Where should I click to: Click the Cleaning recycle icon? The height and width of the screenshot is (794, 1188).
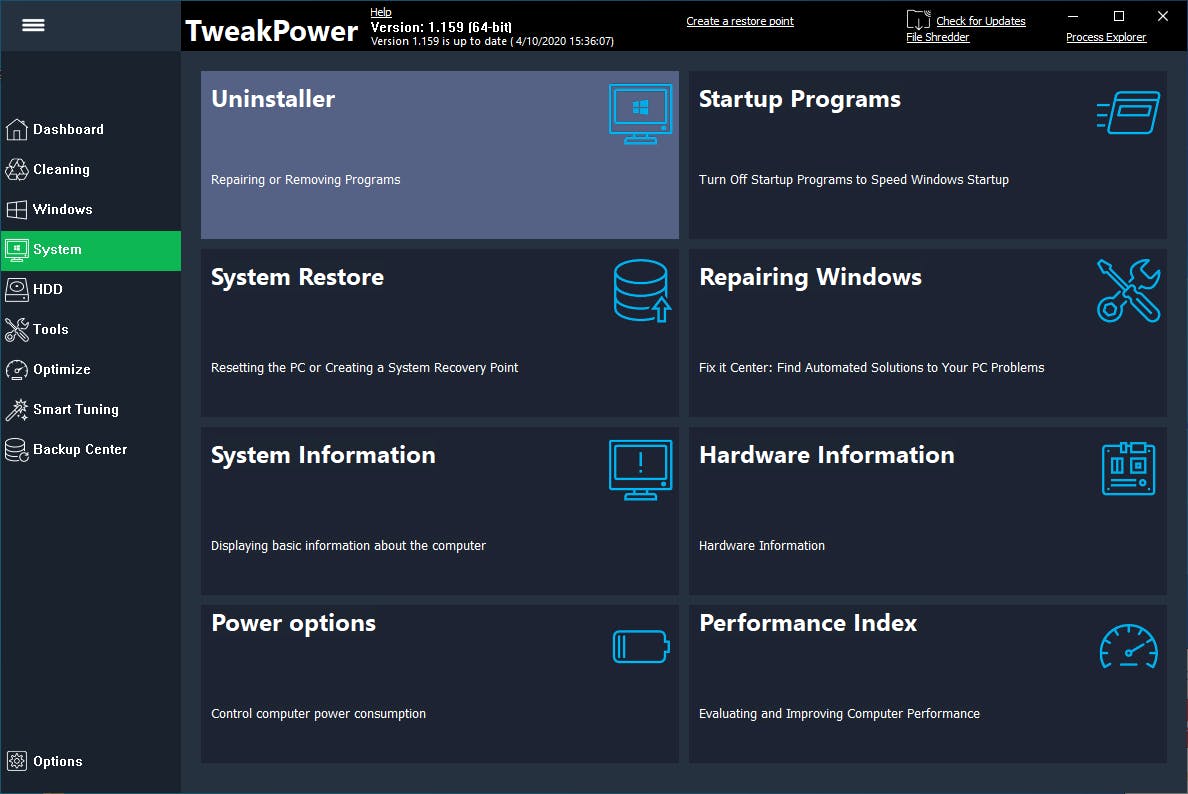pos(17,170)
